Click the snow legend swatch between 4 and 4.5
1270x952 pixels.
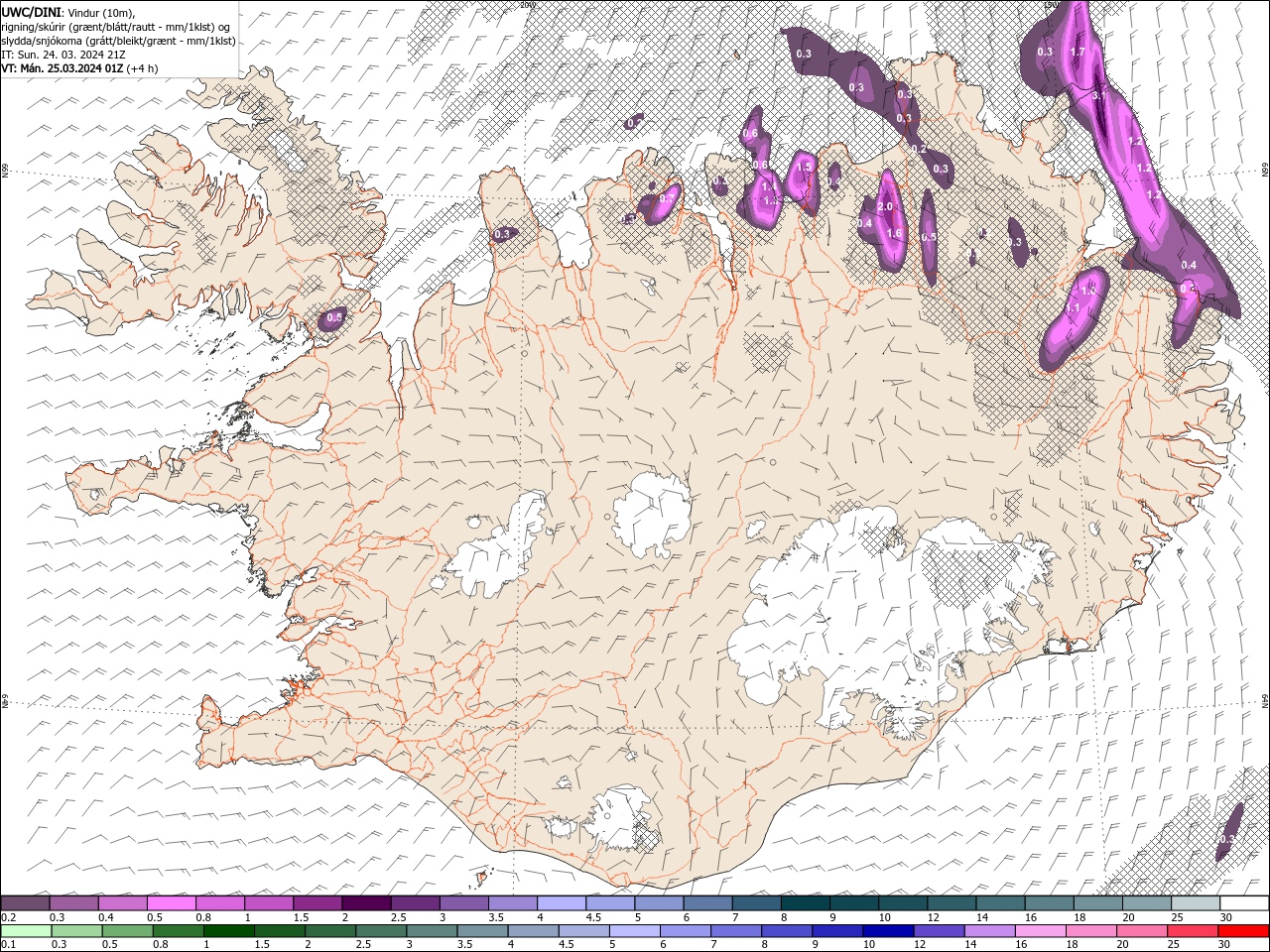pyautogui.click(x=561, y=902)
